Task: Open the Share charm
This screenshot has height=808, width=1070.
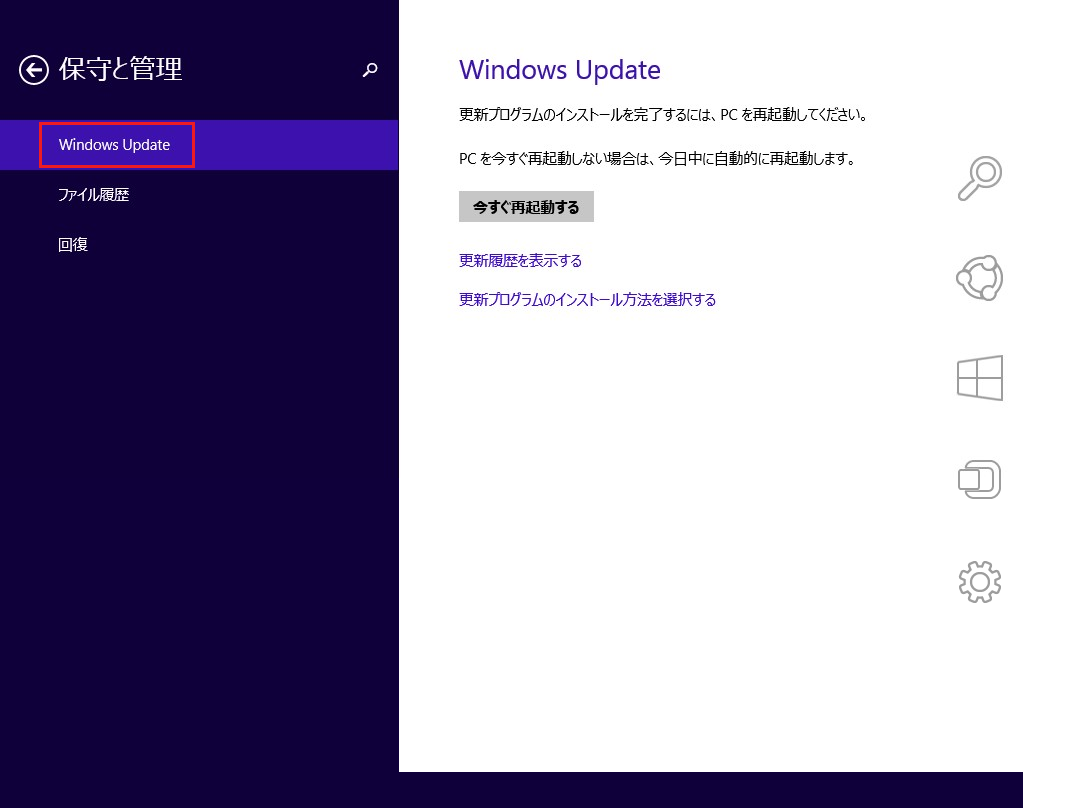Action: click(979, 278)
